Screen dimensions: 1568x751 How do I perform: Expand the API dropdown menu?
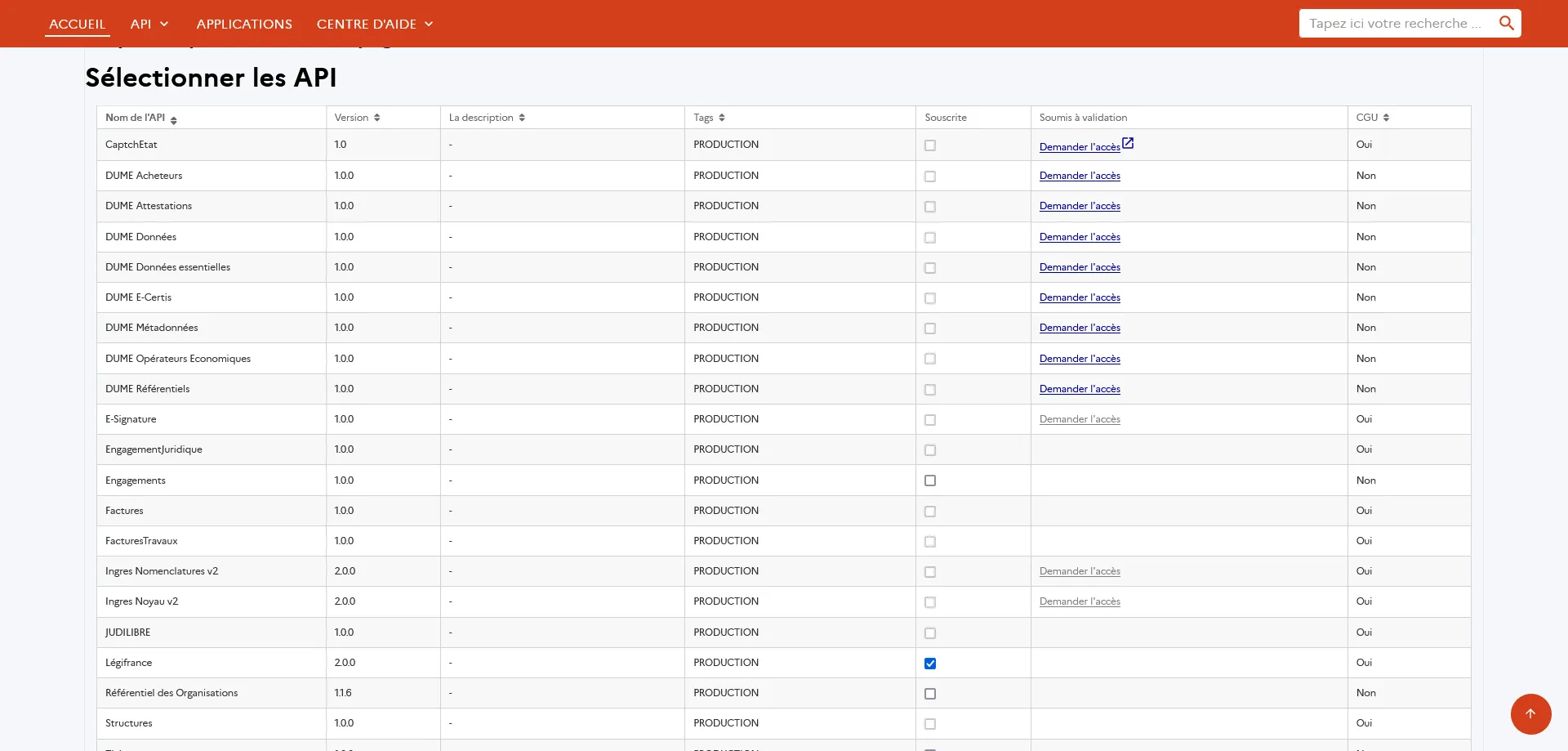tap(149, 25)
